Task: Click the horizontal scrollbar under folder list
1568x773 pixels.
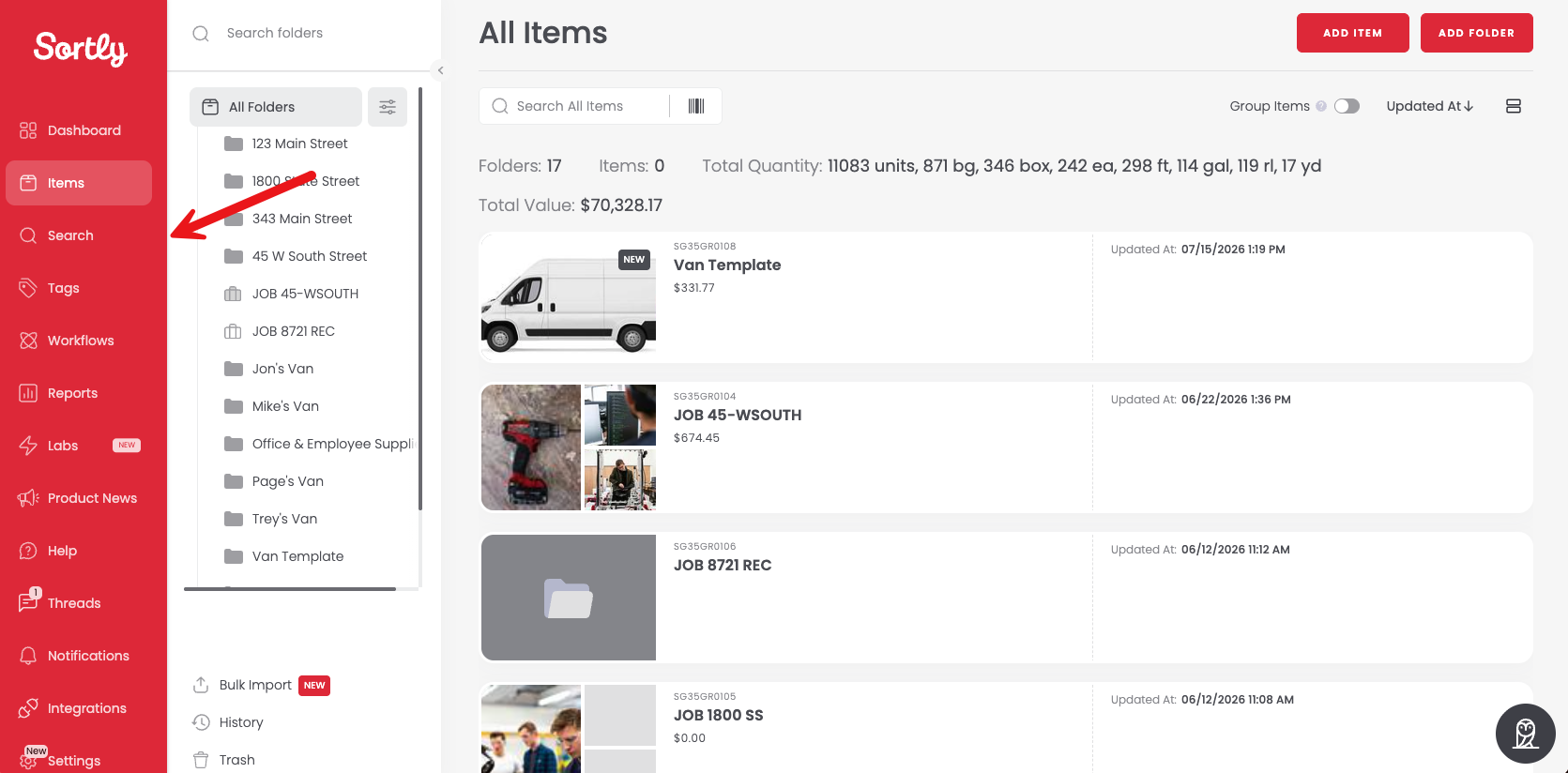Action: pyautogui.click(x=290, y=589)
